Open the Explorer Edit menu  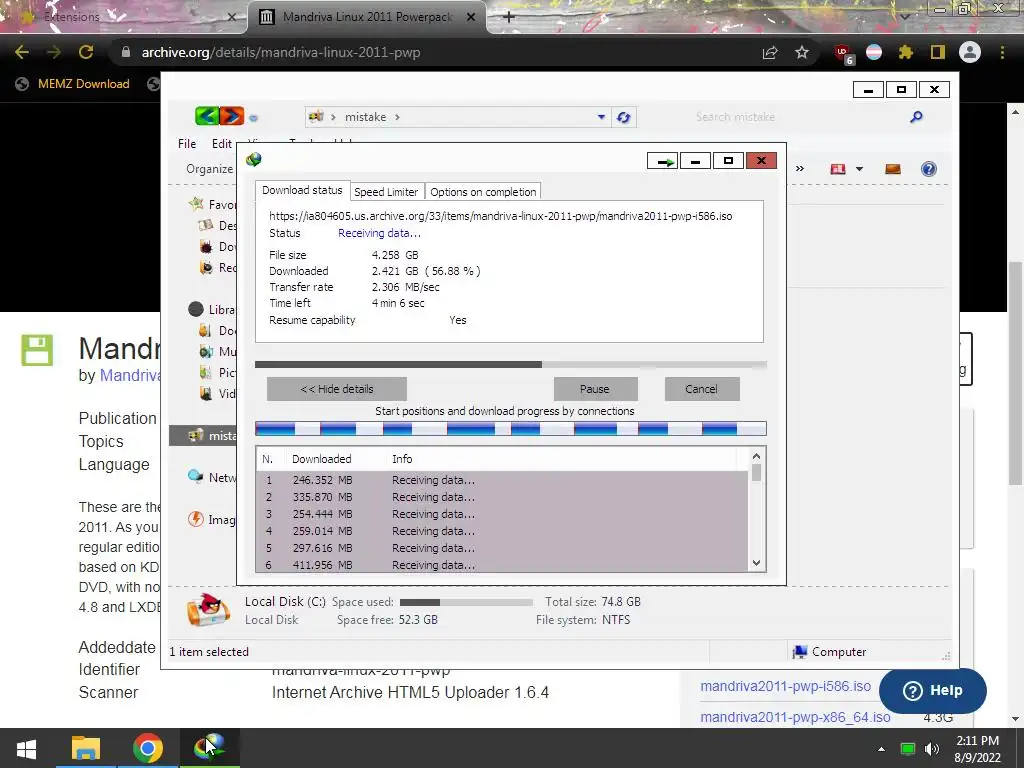pyautogui.click(x=221, y=144)
